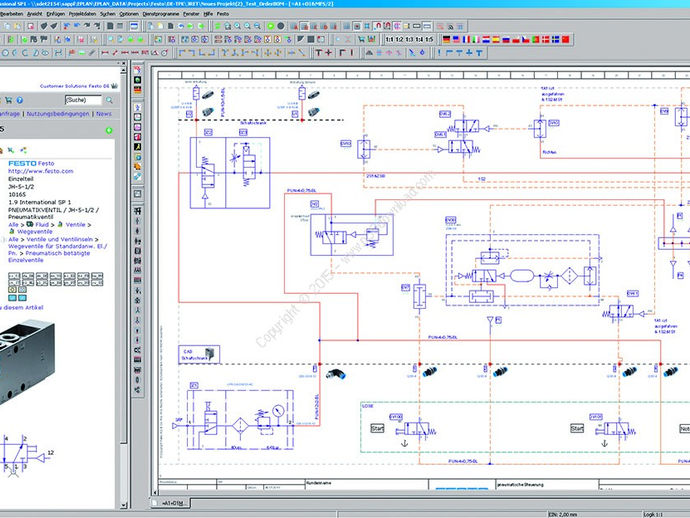690x518 pixels.
Task: Open the News link
Action: pos(104,114)
